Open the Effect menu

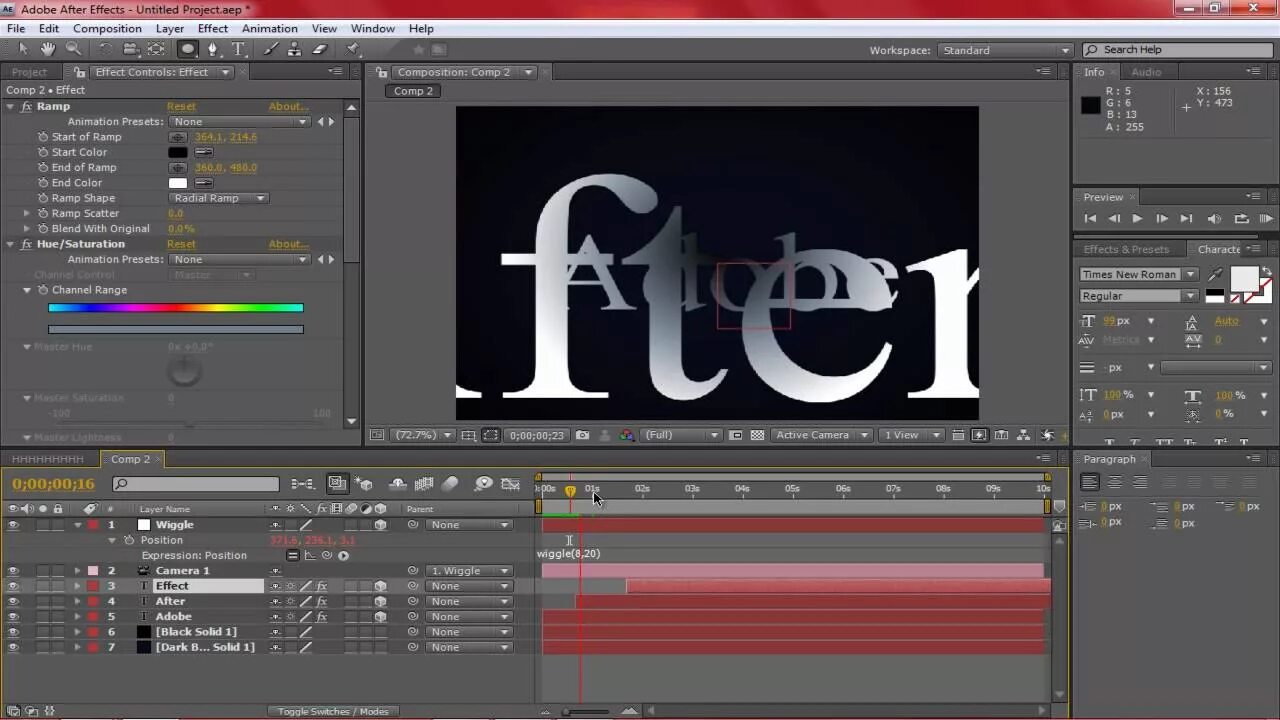212,29
